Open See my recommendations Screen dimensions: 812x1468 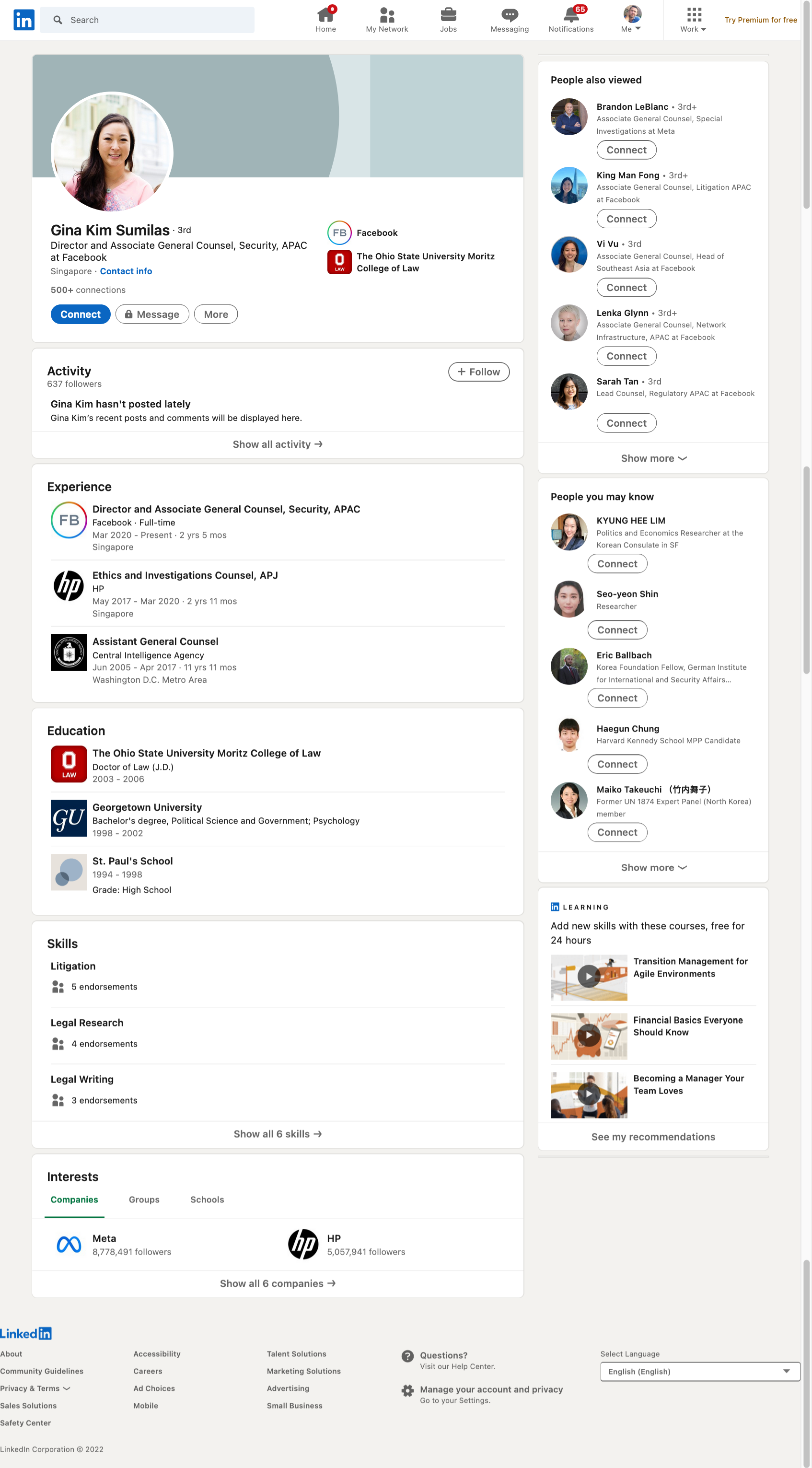[x=654, y=1137]
